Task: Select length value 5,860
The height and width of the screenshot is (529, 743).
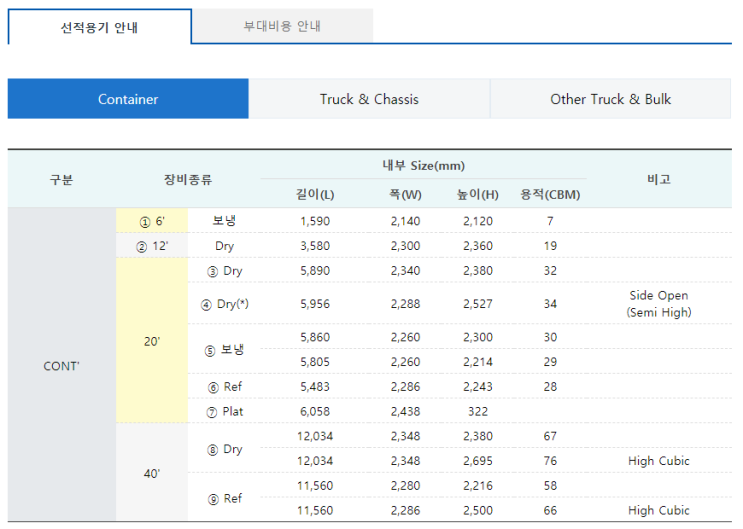Action: (x=315, y=337)
